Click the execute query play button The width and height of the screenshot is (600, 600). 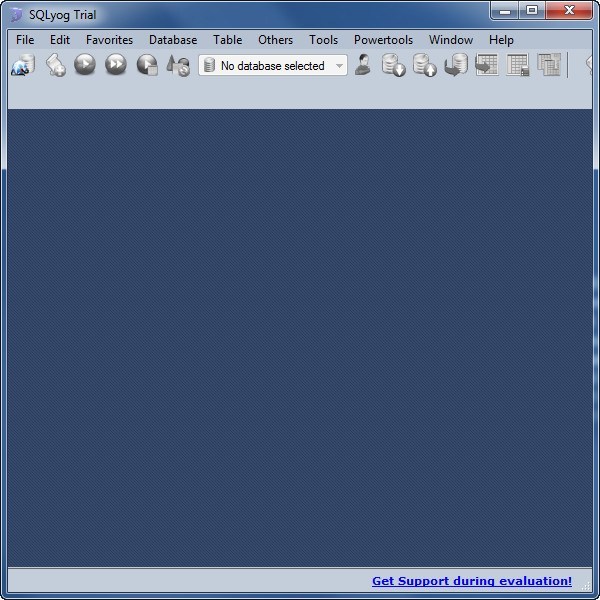coord(85,64)
